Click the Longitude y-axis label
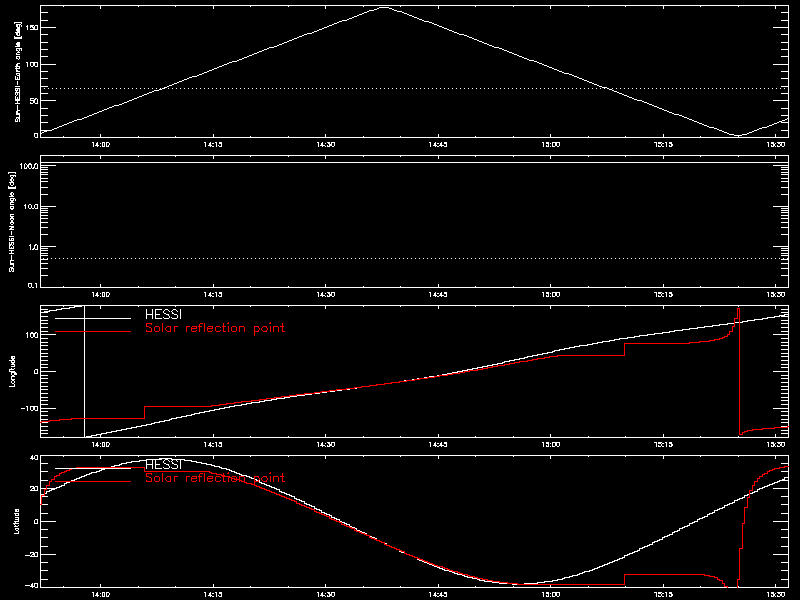Screen dimensions: 800x600 pyautogui.click(x=12, y=371)
